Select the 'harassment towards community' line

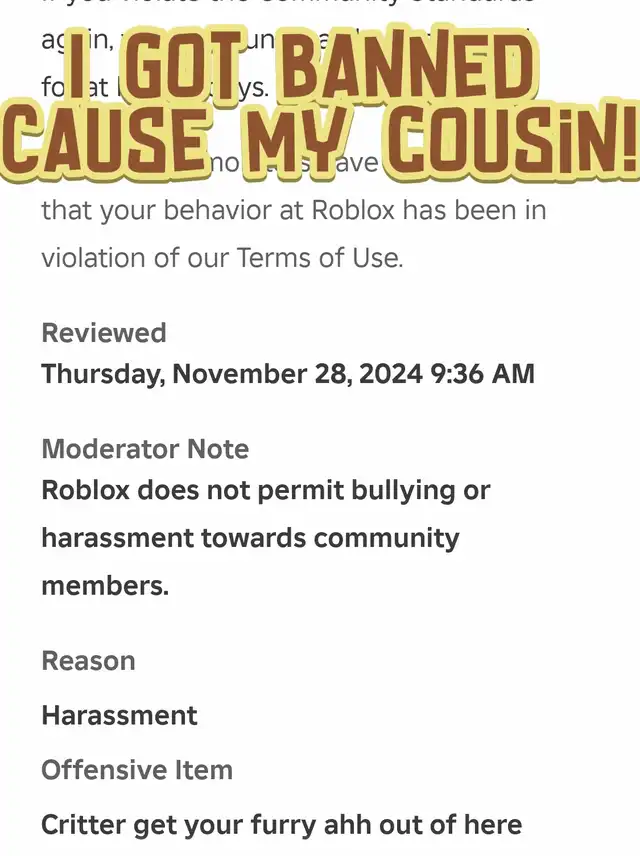(251, 538)
